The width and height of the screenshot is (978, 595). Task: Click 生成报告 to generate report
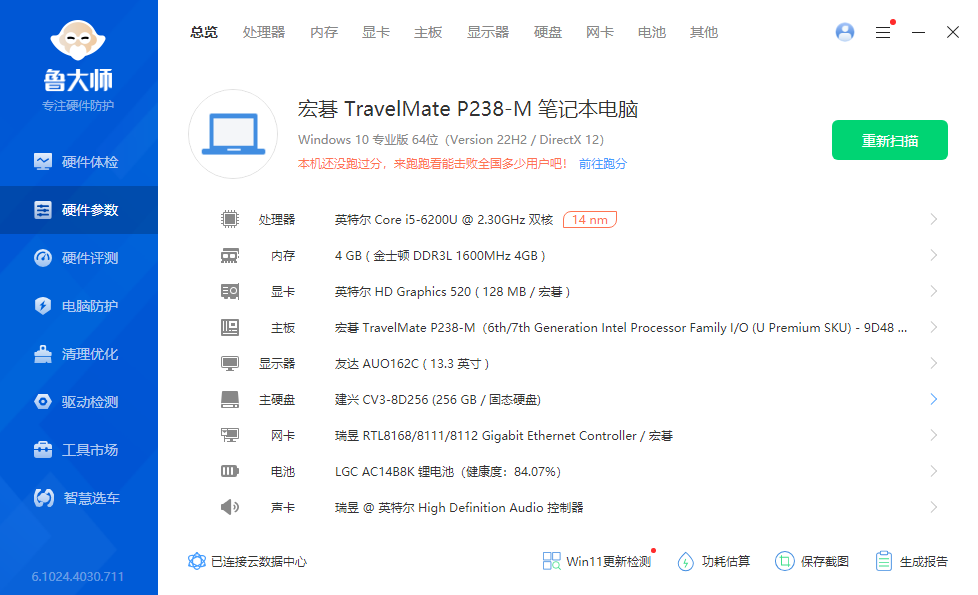[911, 561]
